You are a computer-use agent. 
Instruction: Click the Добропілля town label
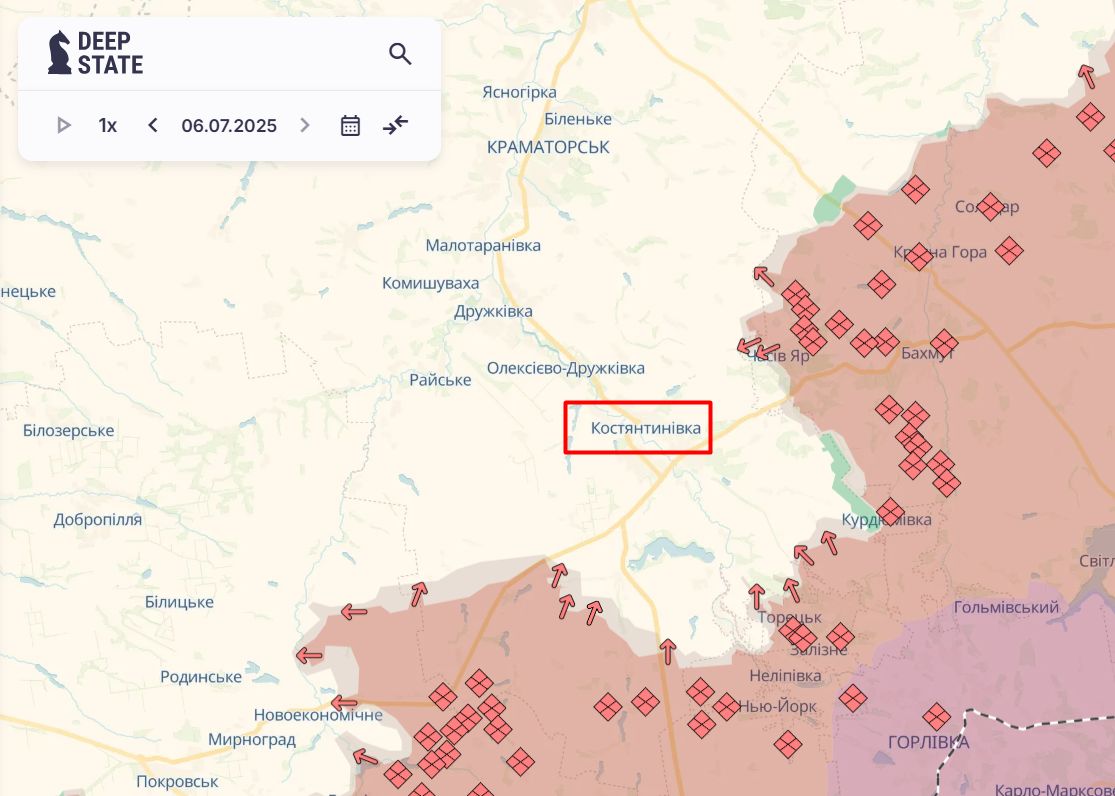coord(98,520)
